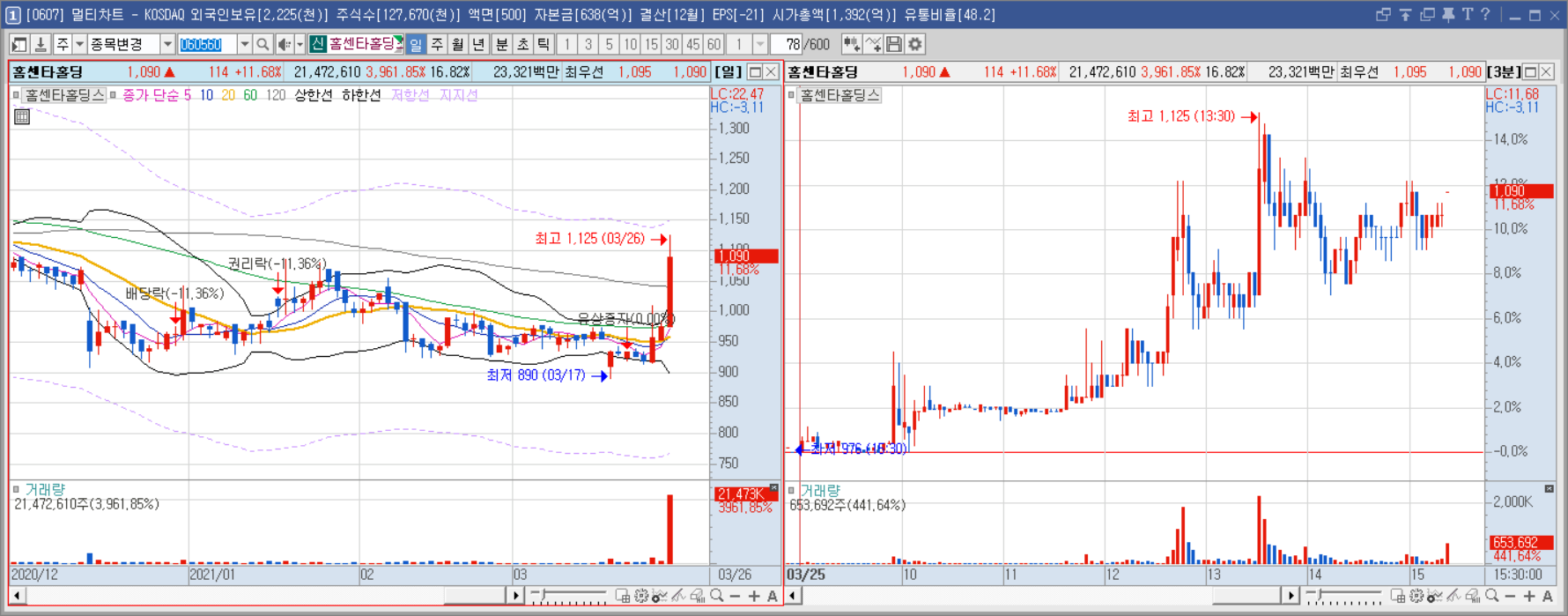Click the search magnifier next to stock code
The height and width of the screenshot is (616, 1568).
point(262,44)
